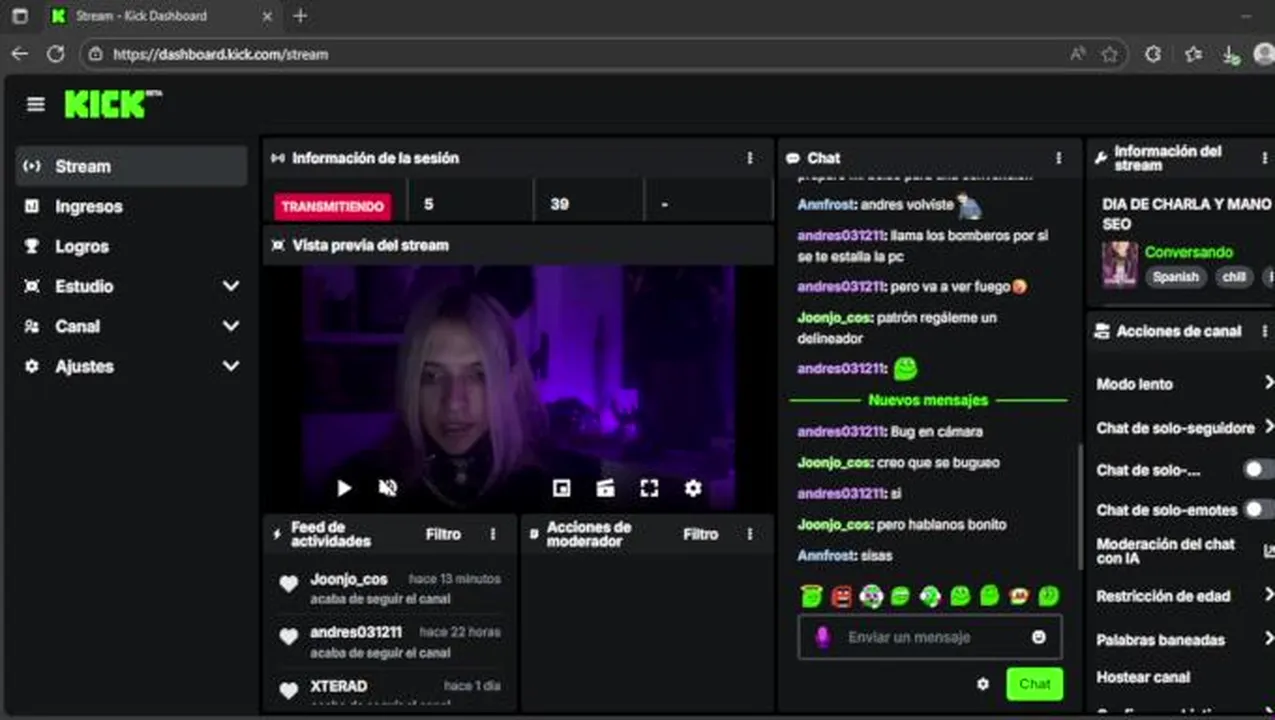
Task: Open emoji picker in message box
Action: (1039, 637)
